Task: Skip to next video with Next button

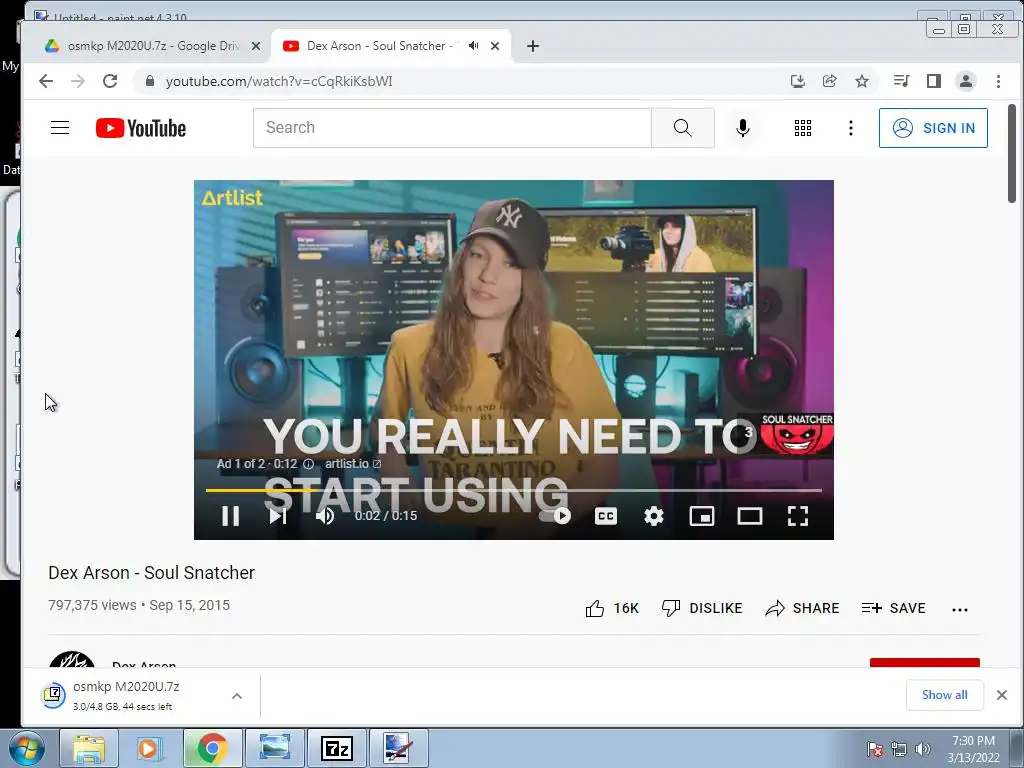Action: [x=278, y=516]
